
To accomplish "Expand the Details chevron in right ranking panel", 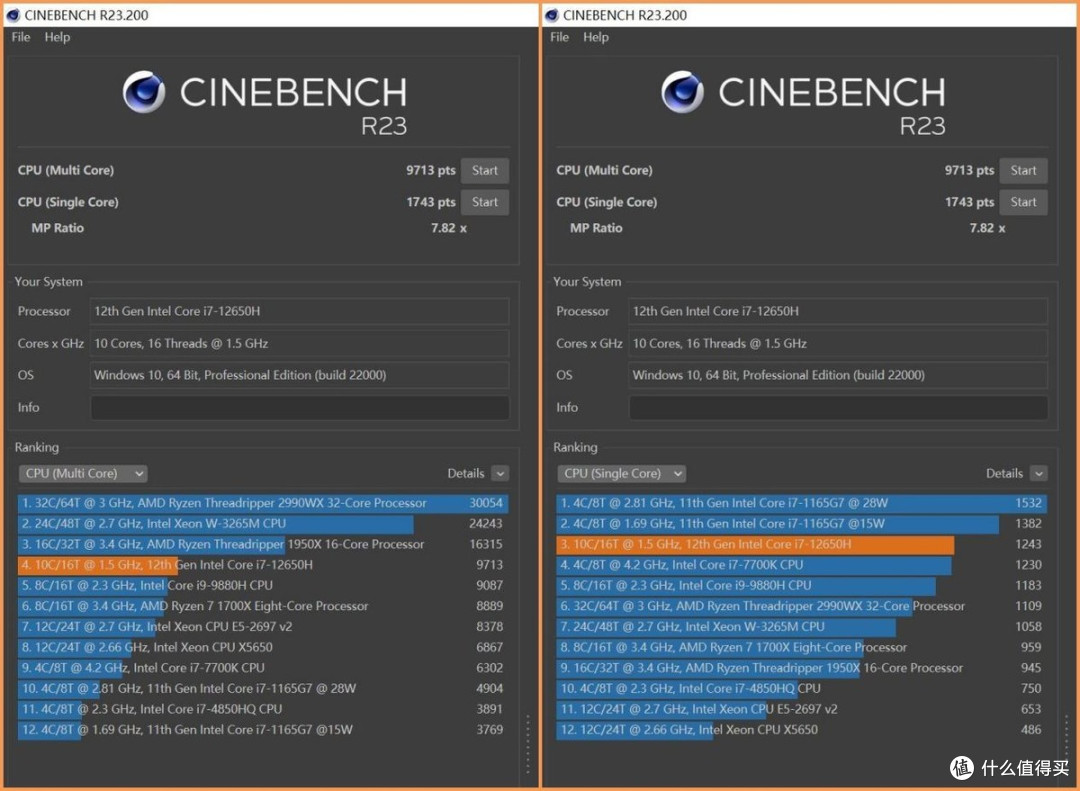I will pos(1039,473).
